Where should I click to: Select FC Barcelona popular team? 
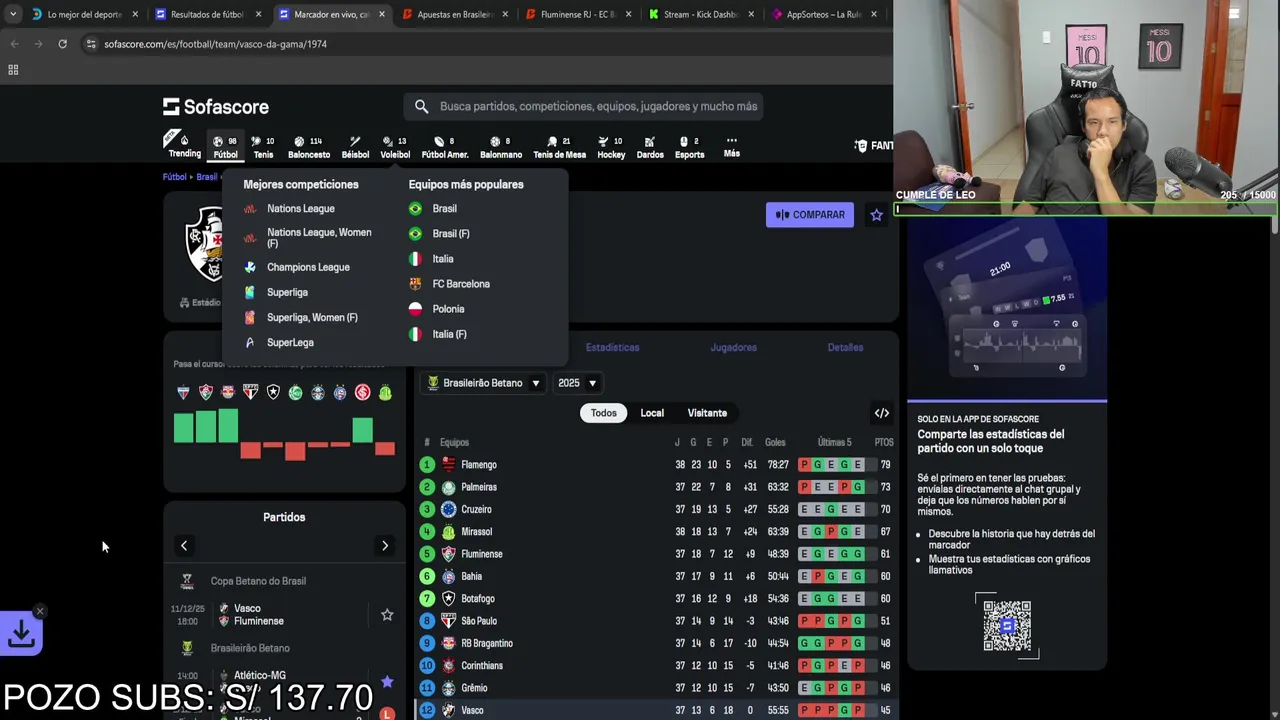461,284
